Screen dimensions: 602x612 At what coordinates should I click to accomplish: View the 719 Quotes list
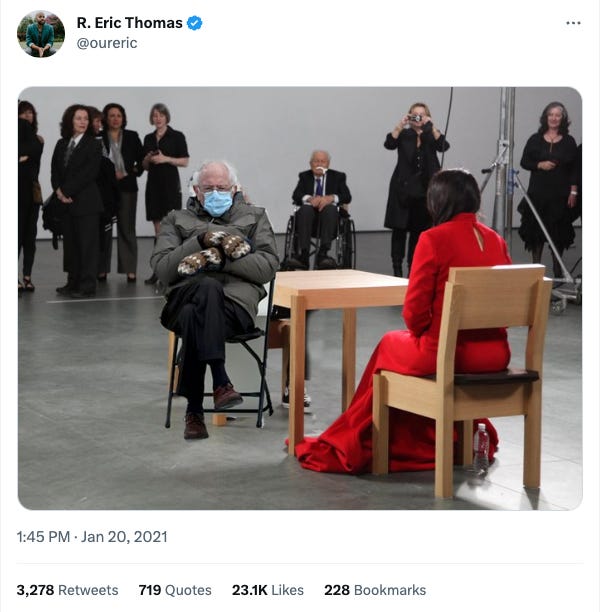175,590
